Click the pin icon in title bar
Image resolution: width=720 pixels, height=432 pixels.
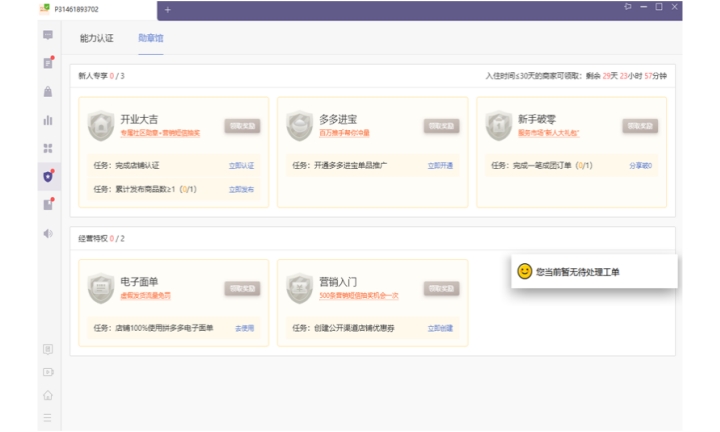pos(628,6)
